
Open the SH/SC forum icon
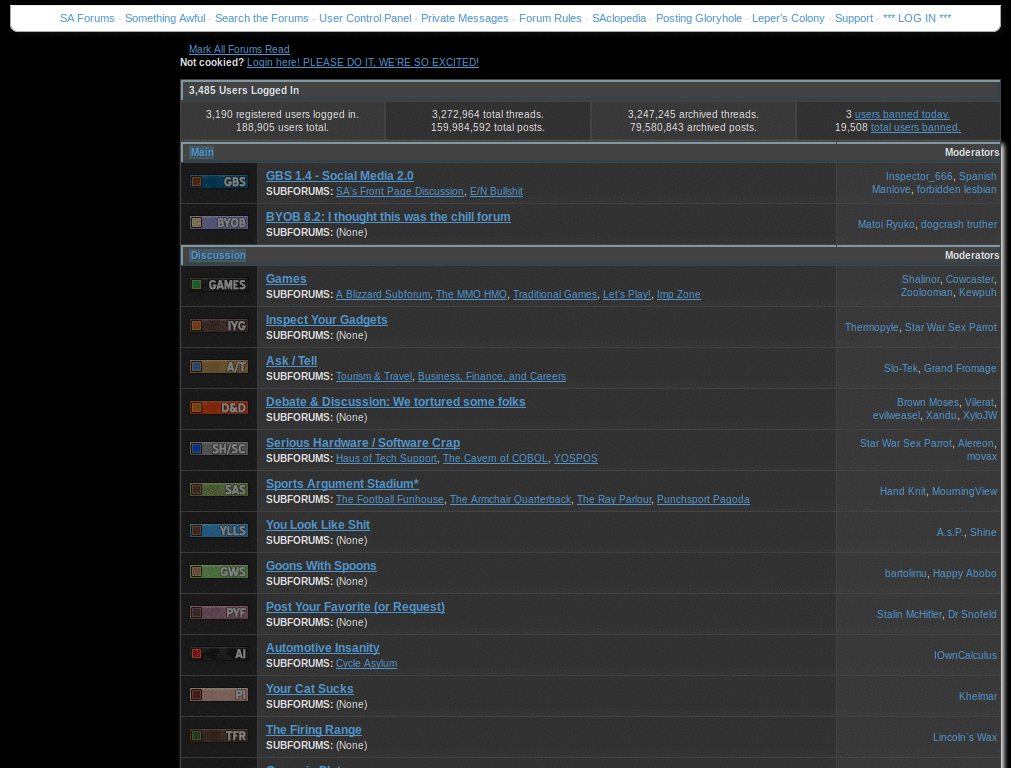(219, 449)
